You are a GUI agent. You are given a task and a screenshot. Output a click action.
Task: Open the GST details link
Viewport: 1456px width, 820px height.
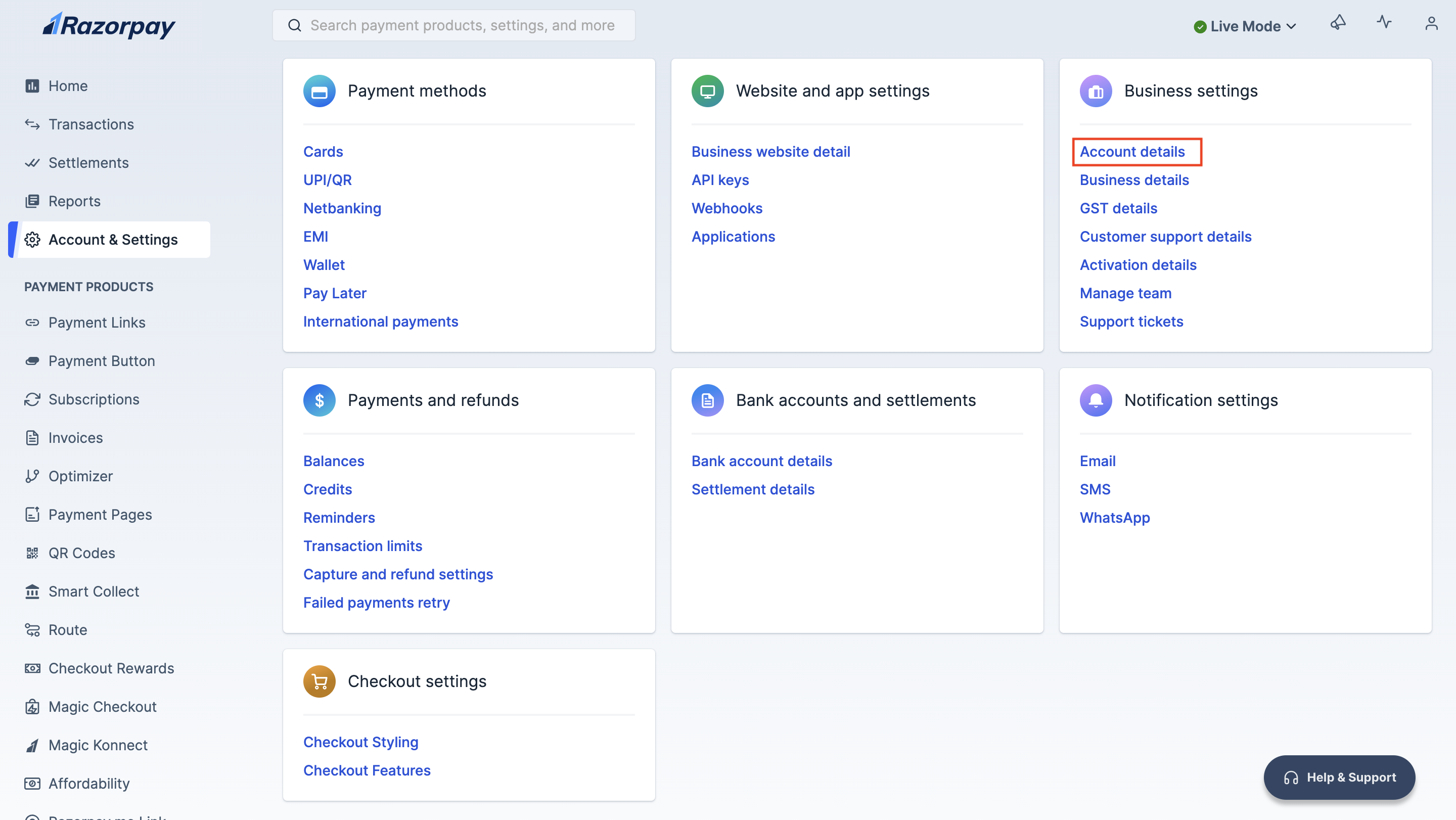(x=1119, y=208)
